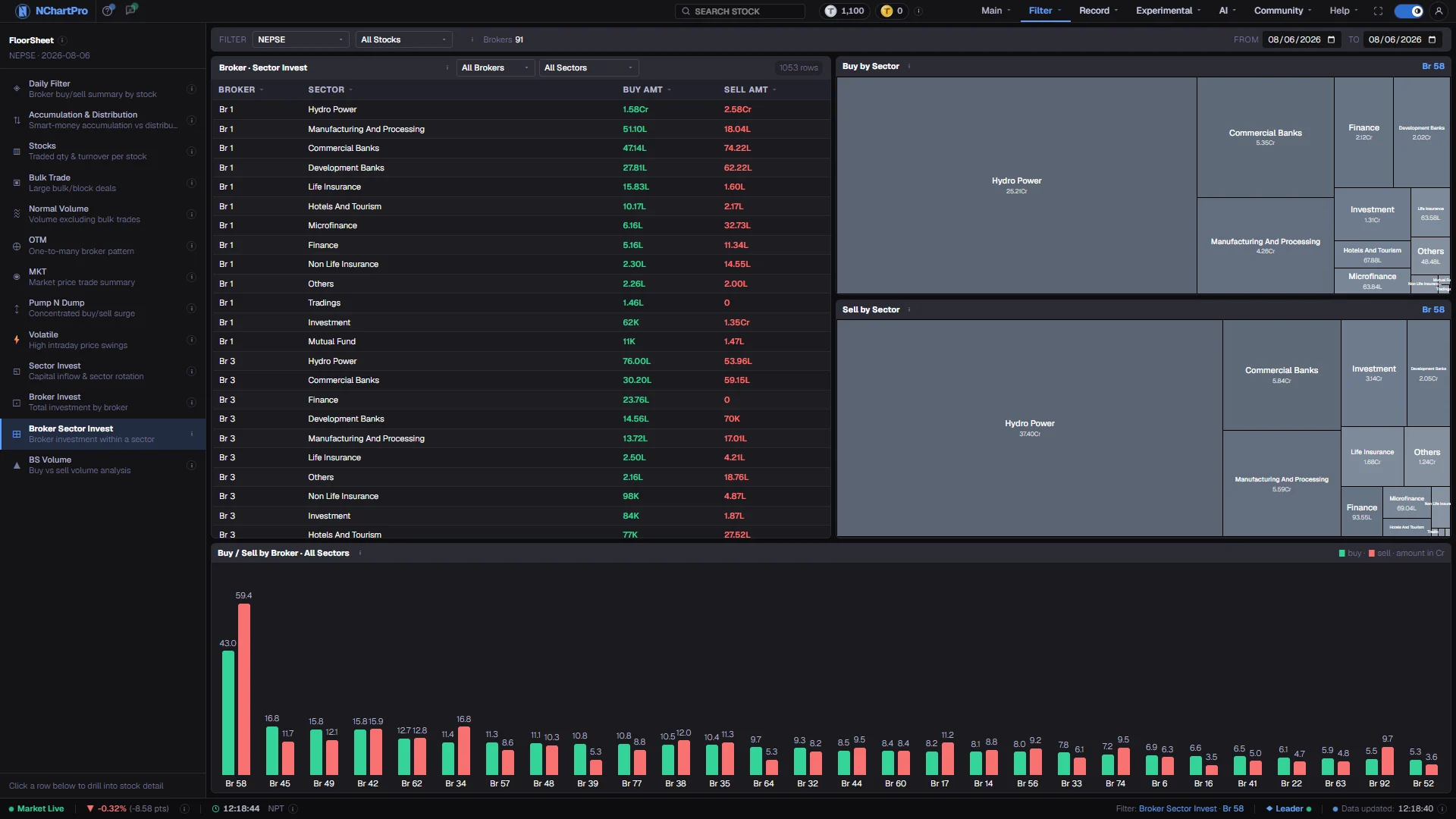1456x819 pixels.
Task: Click the BS Volume triangle icon
Action: click(17, 465)
